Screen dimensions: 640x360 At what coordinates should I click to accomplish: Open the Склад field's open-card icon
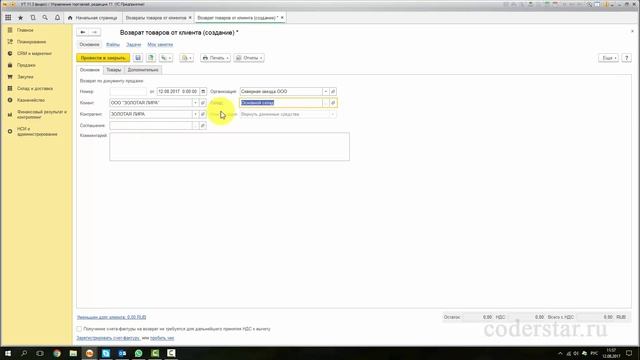(333, 103)
